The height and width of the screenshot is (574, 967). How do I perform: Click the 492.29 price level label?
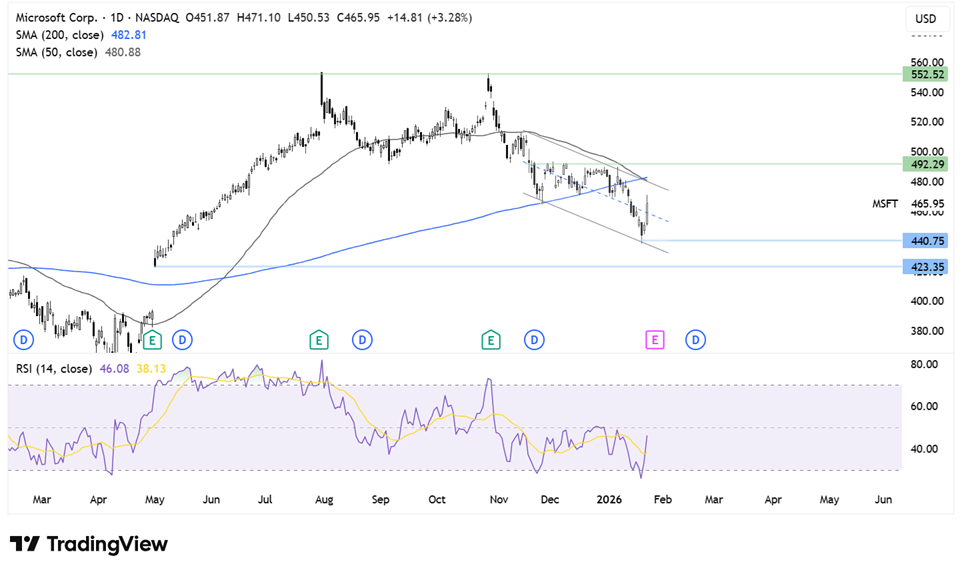(924, 164)
